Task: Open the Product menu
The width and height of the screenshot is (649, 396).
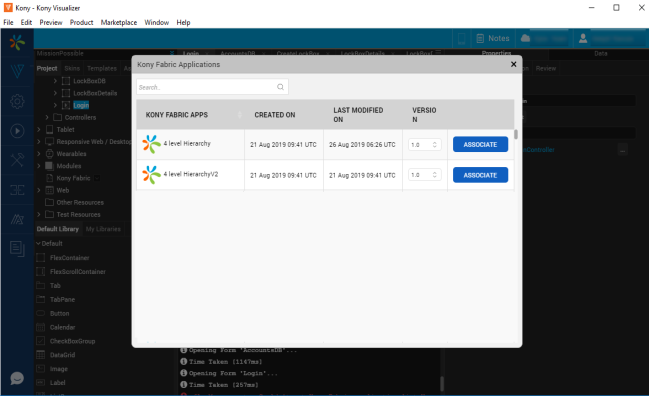Action: click(x=82, y=22)
